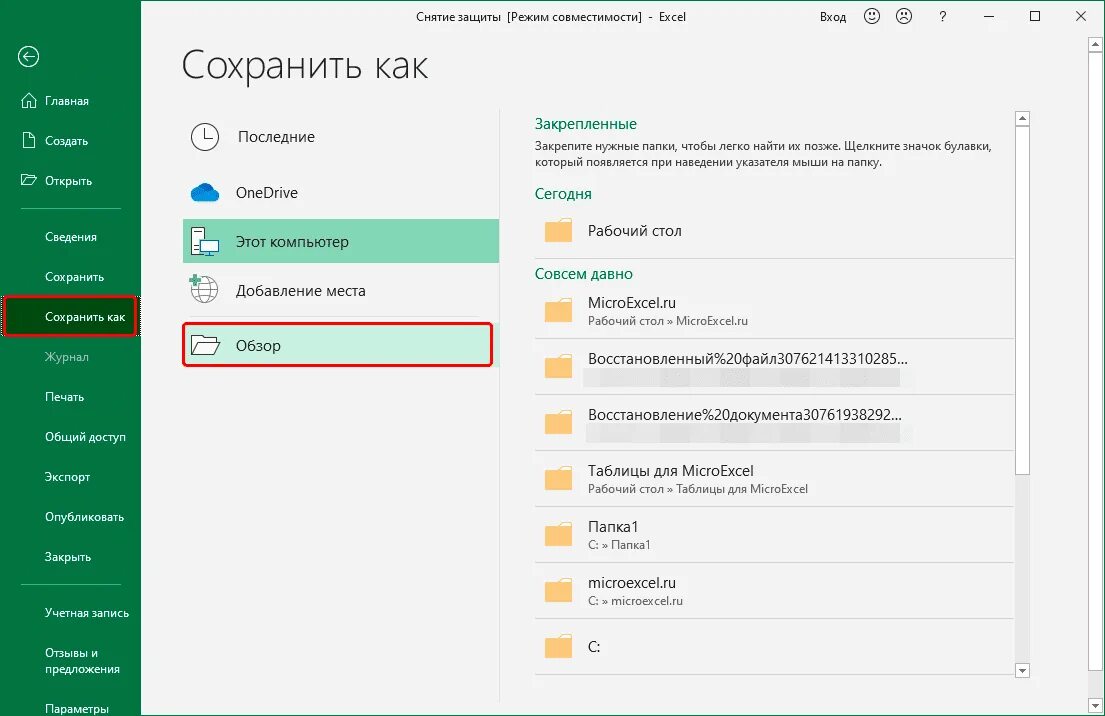Click the Browse open-folder icon
Image resolution: width=1105 pixels, height=716 pixels.
(x=205, y=345)
